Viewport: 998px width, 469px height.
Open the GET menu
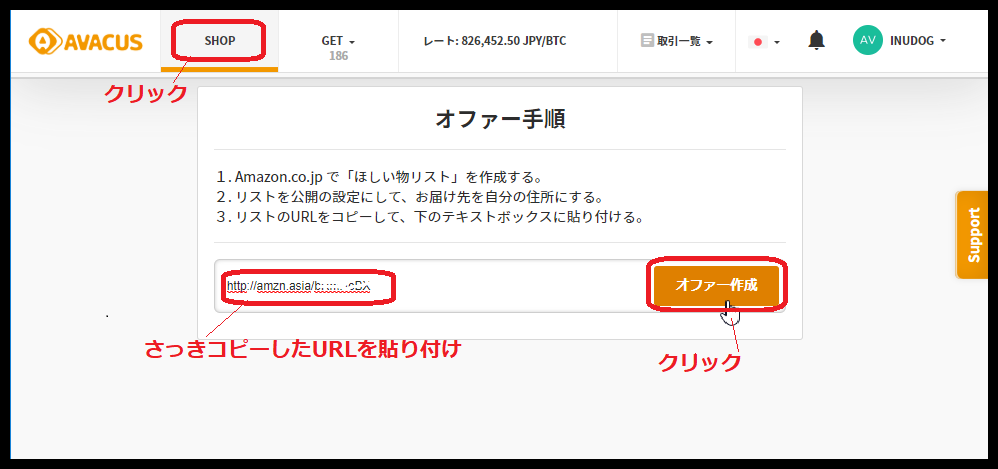pos(333,41)
